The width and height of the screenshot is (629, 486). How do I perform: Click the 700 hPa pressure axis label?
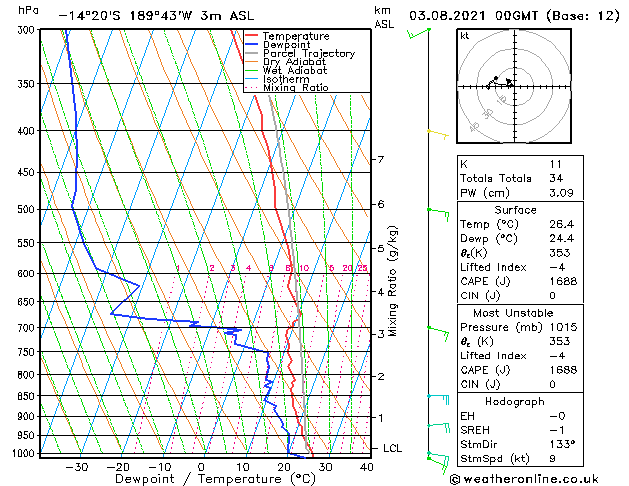click(28, 328)
